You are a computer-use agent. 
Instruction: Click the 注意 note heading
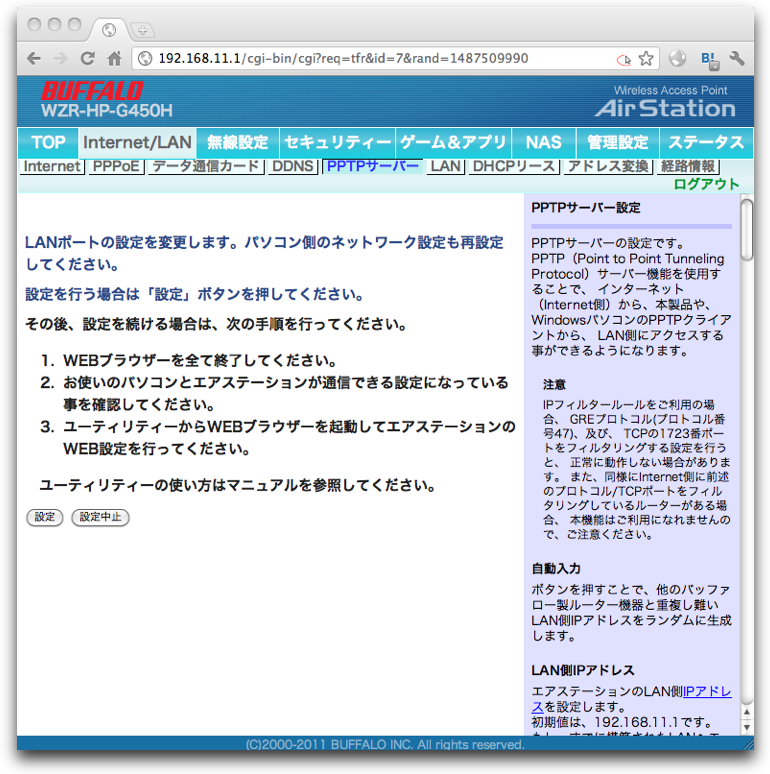pos(554,385)
